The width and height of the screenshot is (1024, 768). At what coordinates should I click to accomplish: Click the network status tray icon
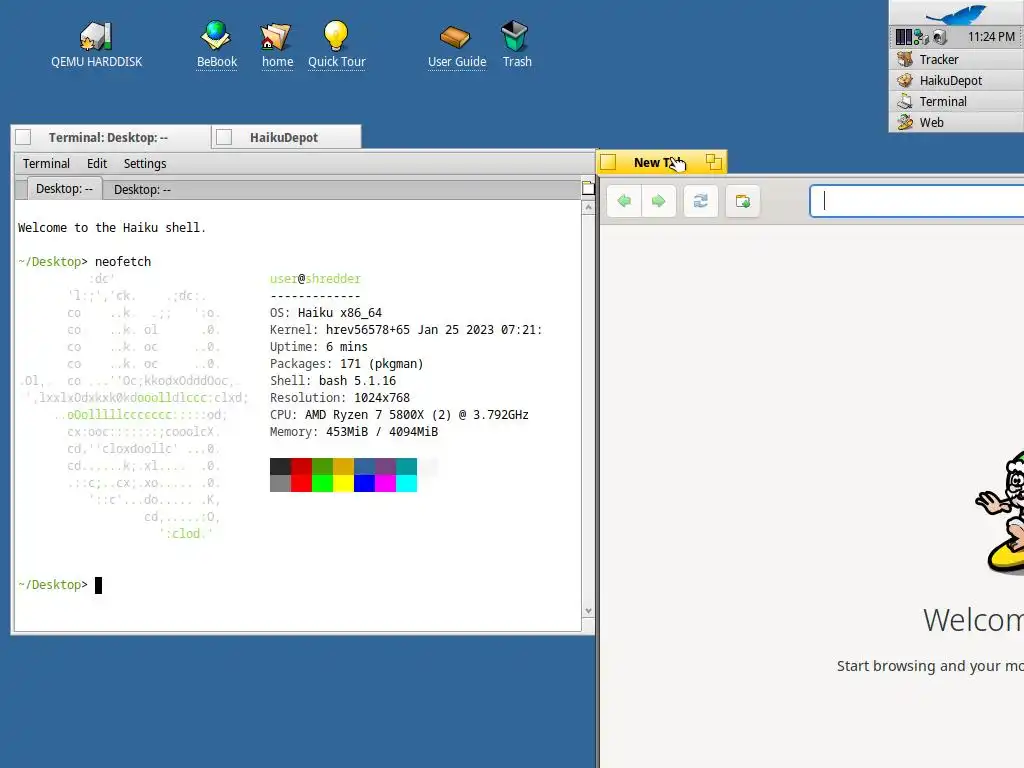click(921, 37)
